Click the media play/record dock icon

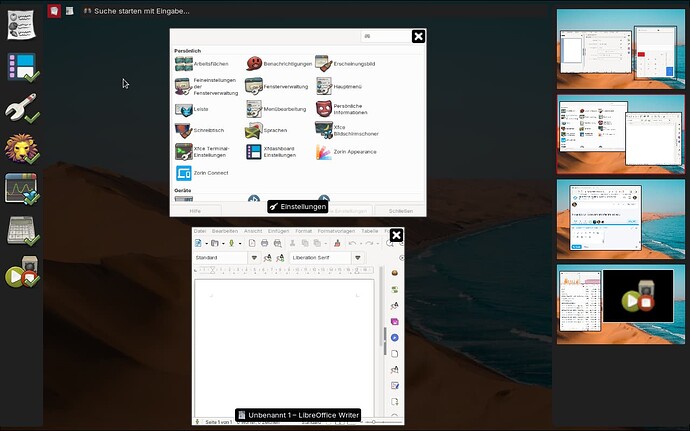[x=21, y=272]
